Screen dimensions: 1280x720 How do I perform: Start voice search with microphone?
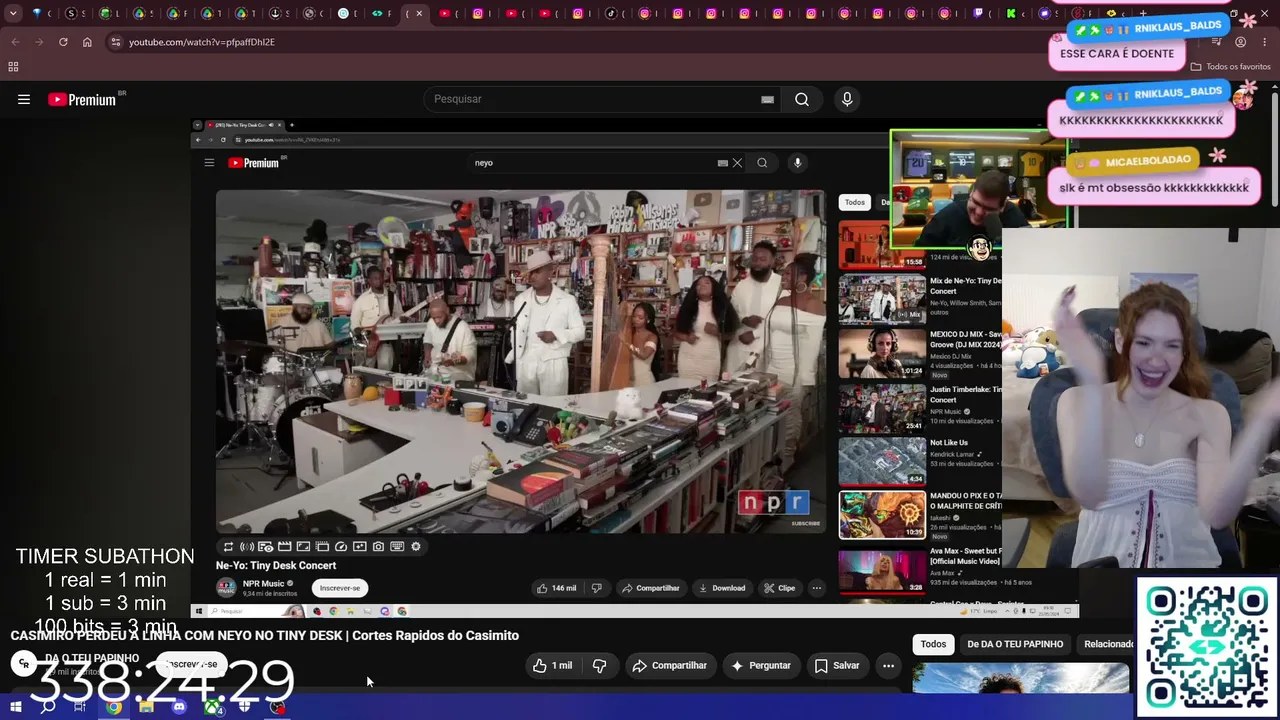click(847, 99)
